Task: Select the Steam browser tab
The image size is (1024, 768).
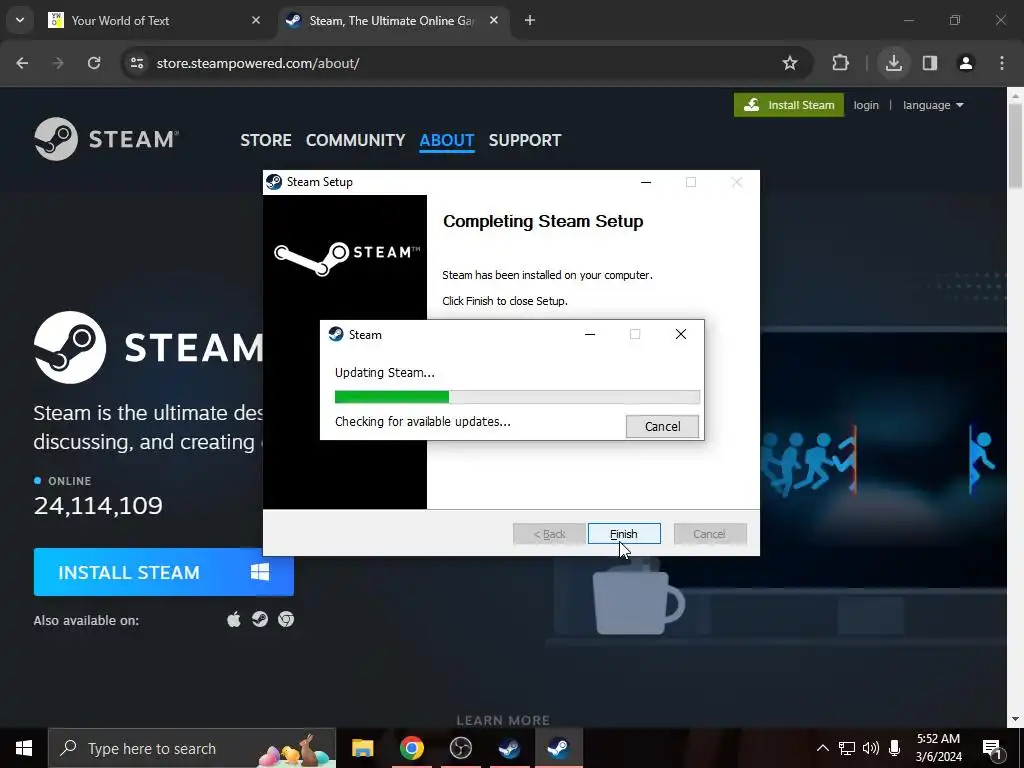Action: (394, 21)
